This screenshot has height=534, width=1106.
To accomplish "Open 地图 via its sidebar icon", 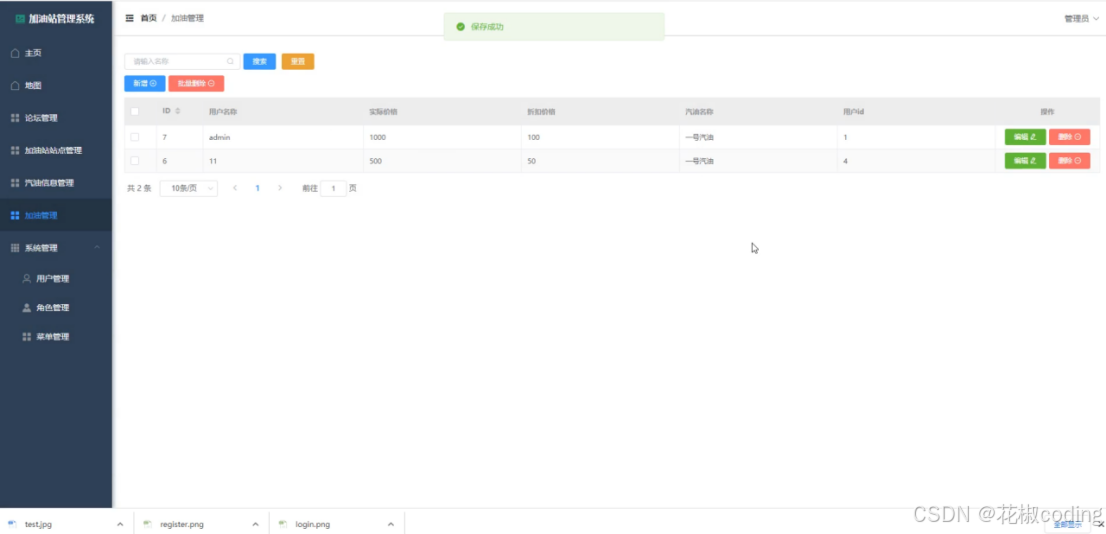I will click(15, 85).
